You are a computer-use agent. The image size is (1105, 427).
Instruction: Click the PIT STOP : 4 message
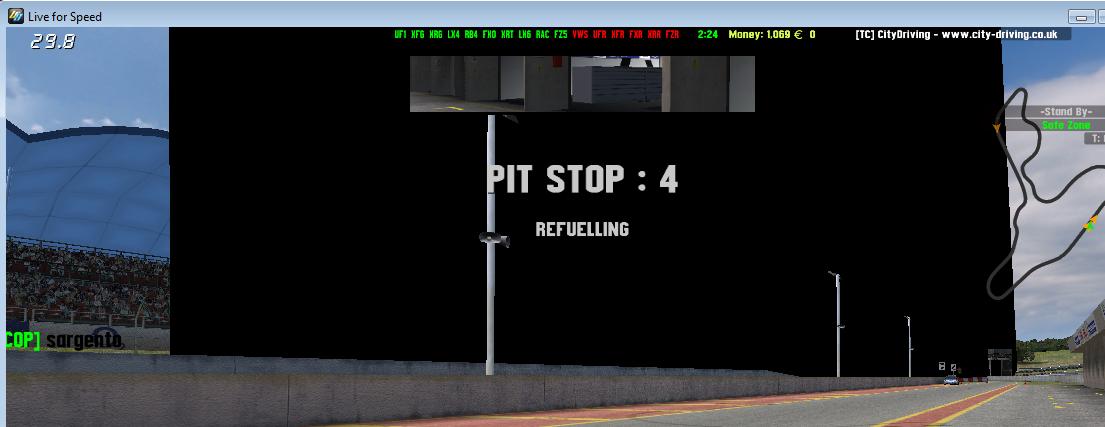[x=582, y=179]
